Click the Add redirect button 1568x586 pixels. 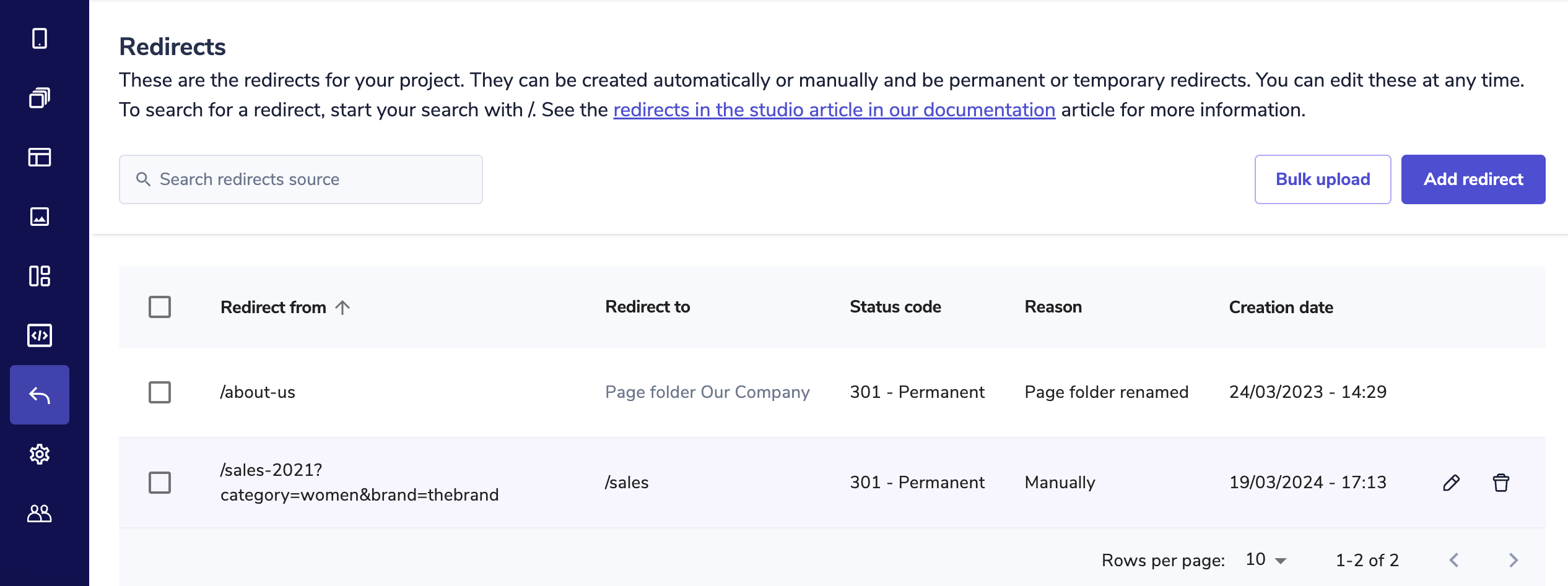tap(1473, 179)
